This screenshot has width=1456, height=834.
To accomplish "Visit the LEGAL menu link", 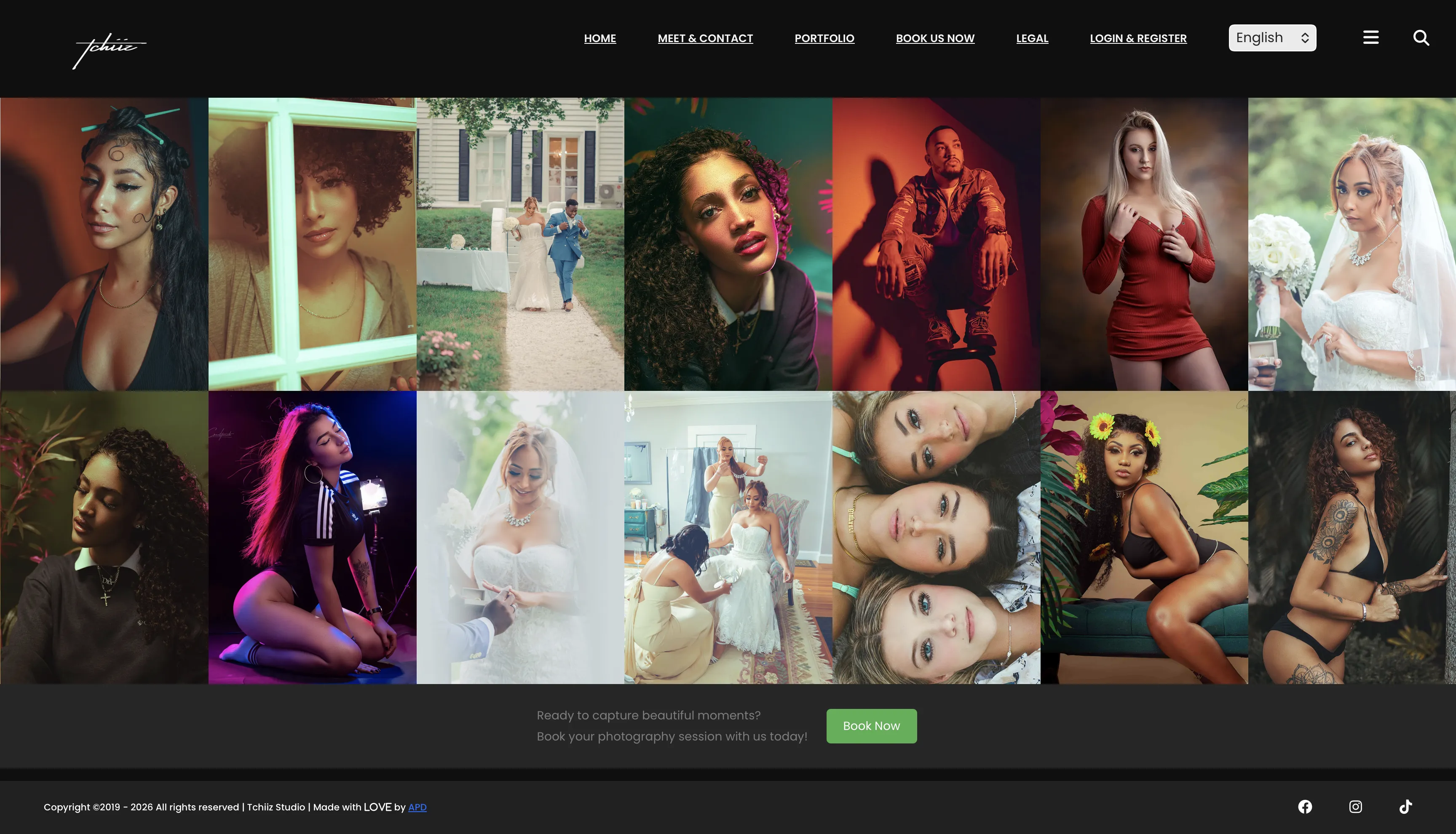I will [1032, 38].
